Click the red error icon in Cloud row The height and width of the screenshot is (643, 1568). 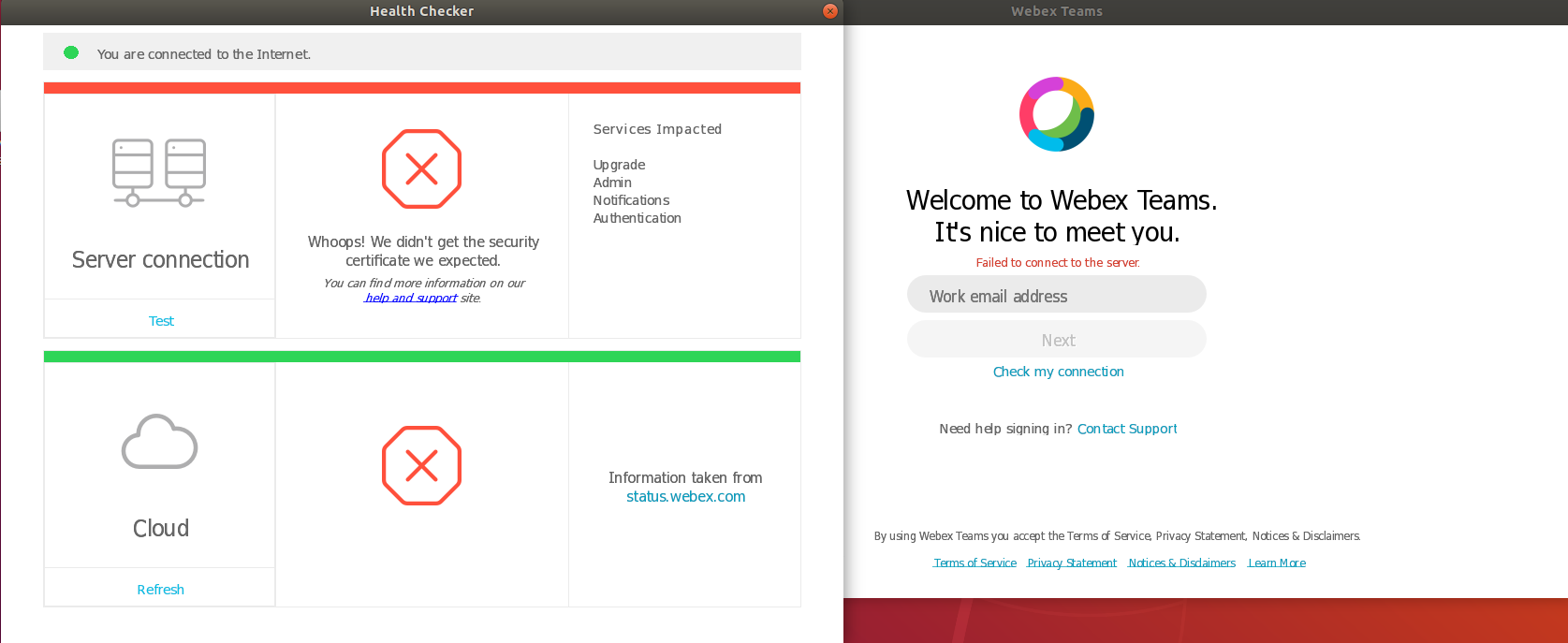pos(421,465)
